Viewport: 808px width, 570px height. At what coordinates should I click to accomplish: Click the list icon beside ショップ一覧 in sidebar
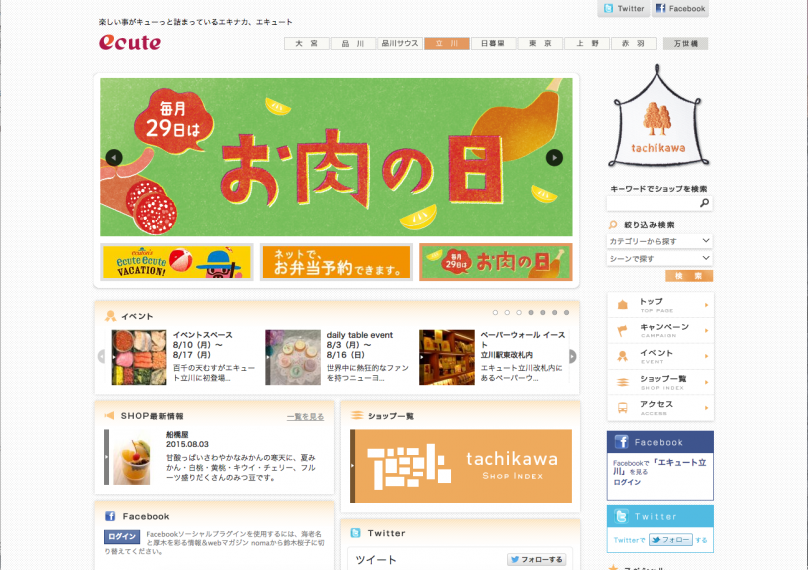pyautogui.click(x=622, y=382)
